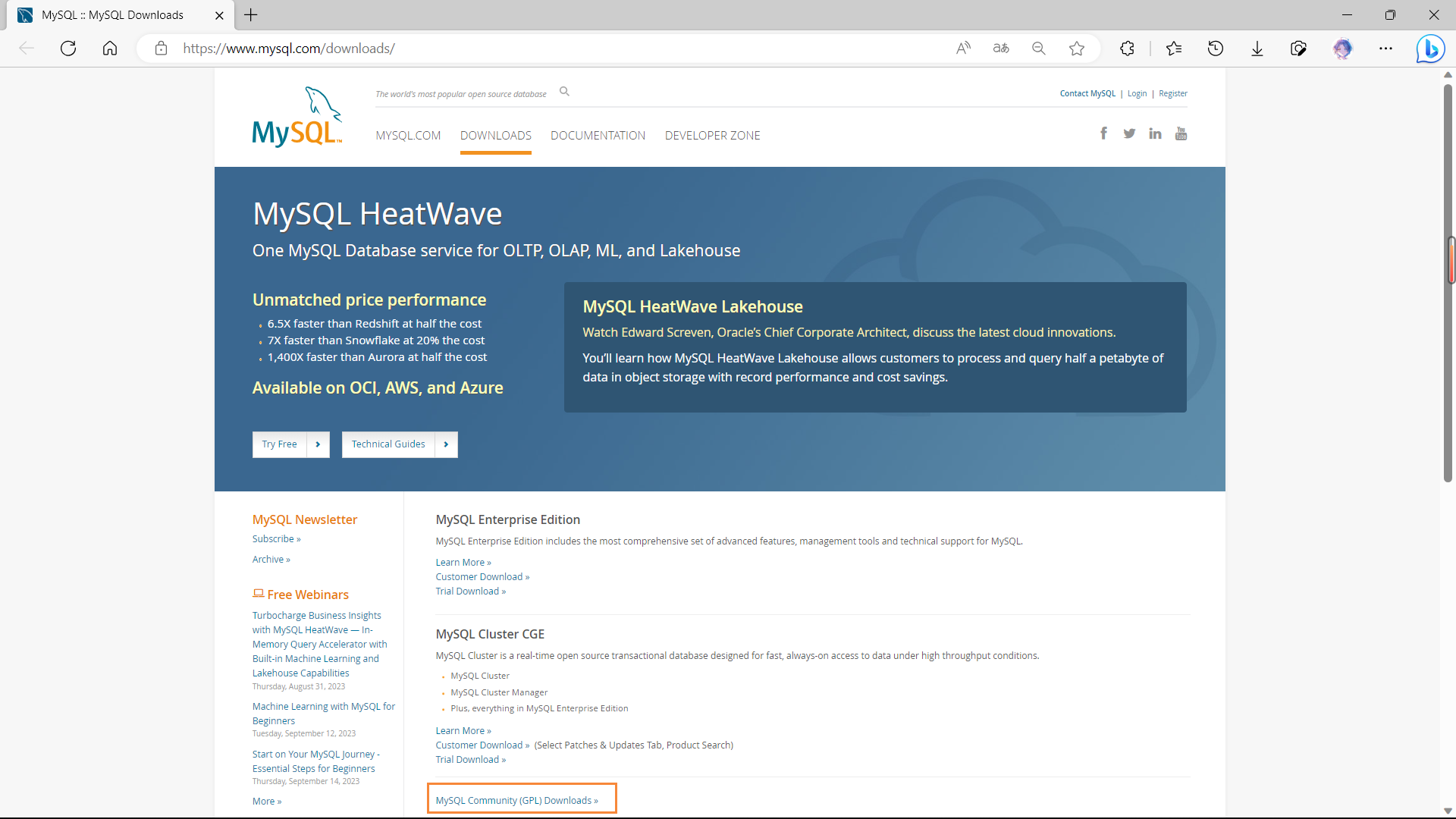Add page to favorites star icon

(x=1077, y=49)
